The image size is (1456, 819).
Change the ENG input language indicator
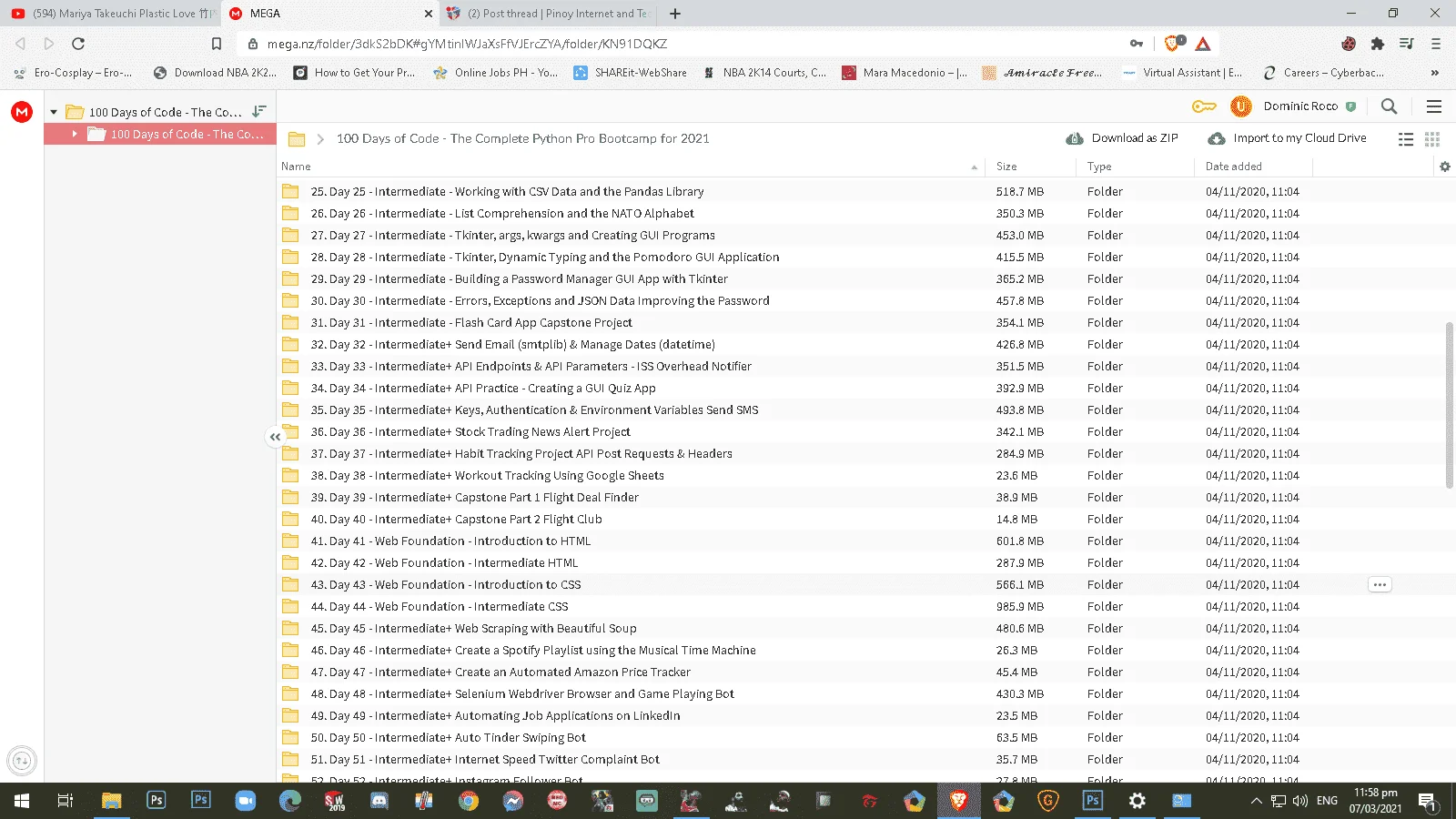(x=1327, y=801)
